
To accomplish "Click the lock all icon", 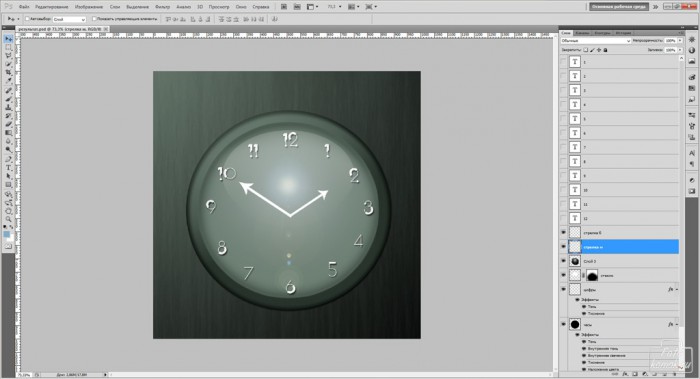I will [605, 50].
